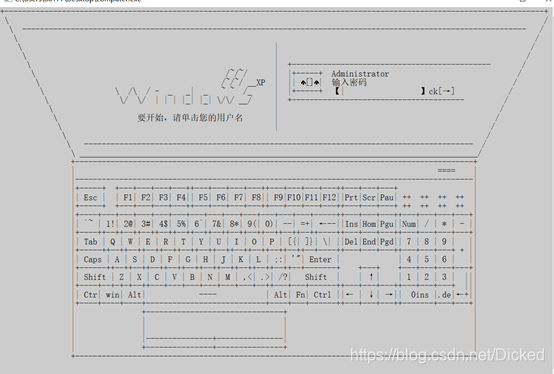The width and height of the screenshot is (554, 374).
Task: Click the down arrow key
Action: 371,295
